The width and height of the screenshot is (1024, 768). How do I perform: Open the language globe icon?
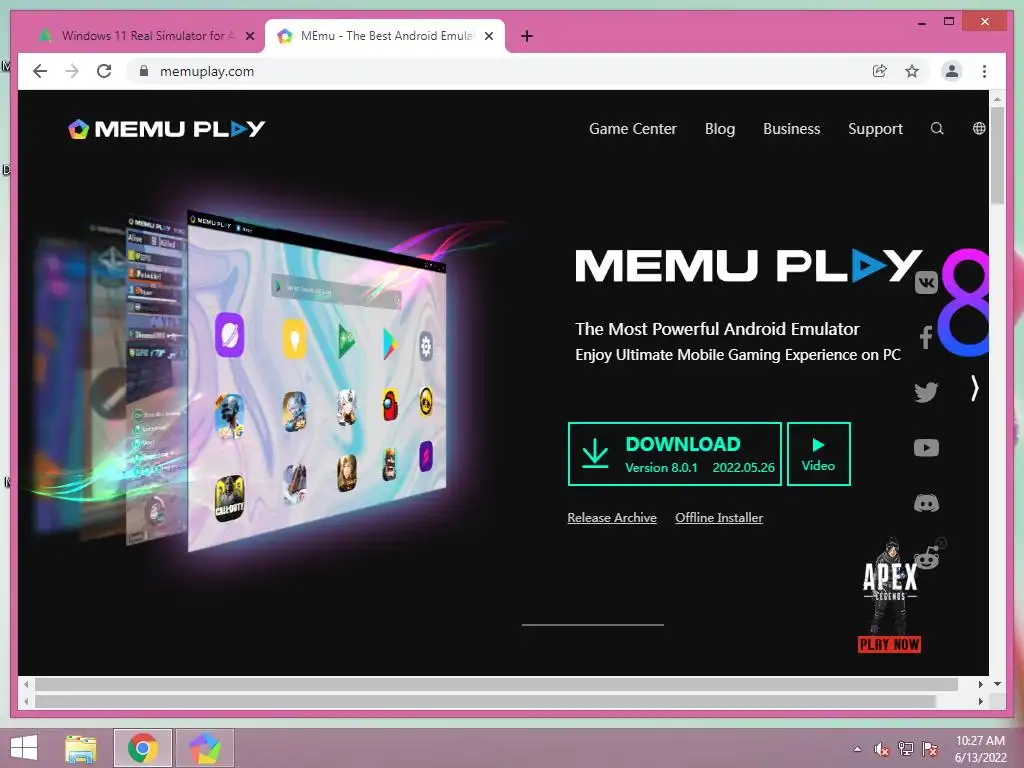click(979, 129)
